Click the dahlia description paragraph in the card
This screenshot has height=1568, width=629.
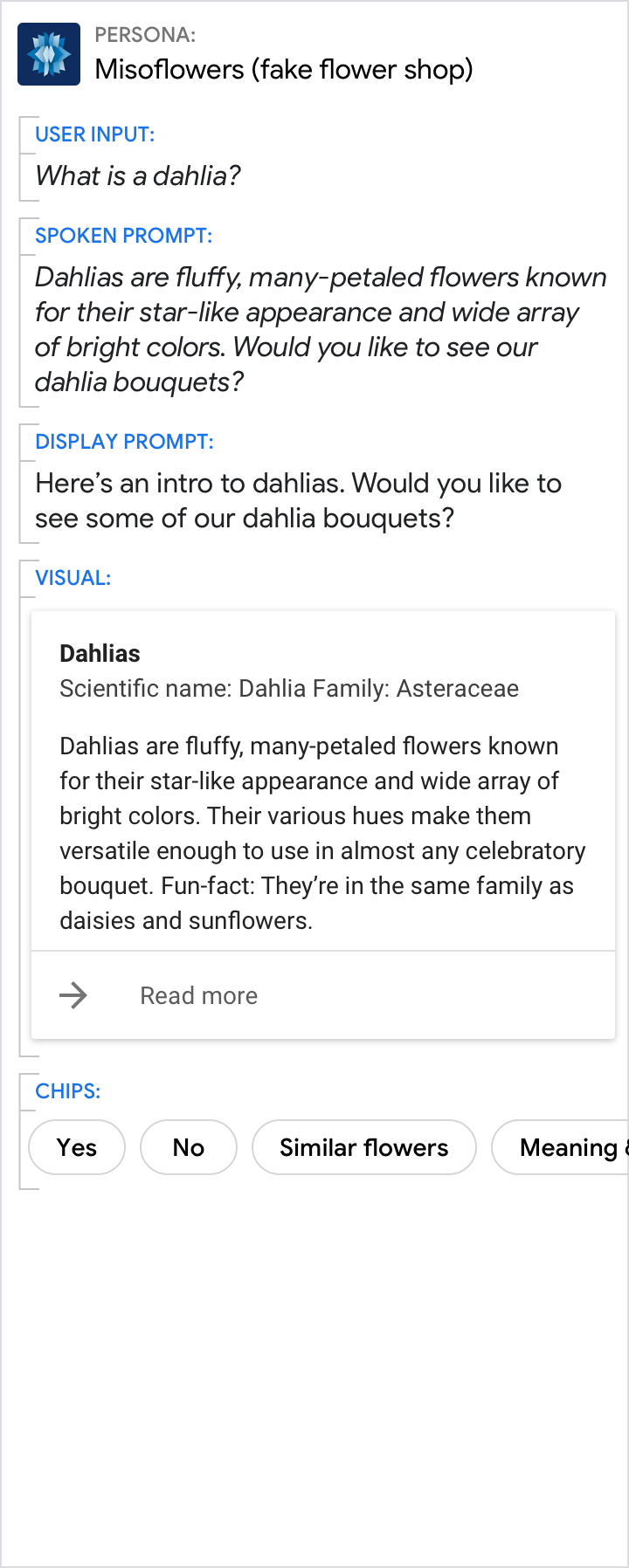coord(321,833)
